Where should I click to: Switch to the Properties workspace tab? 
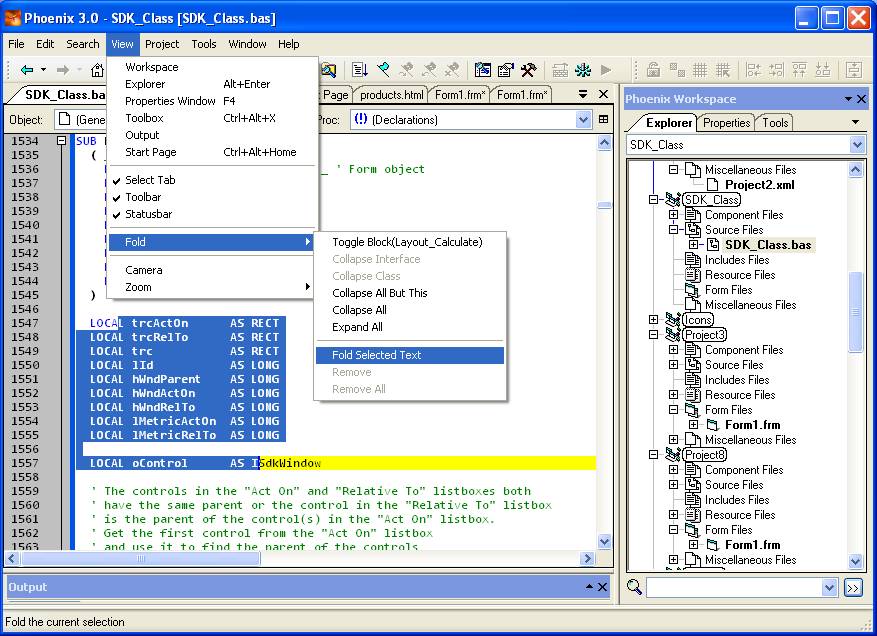click(x=727, y=123)
